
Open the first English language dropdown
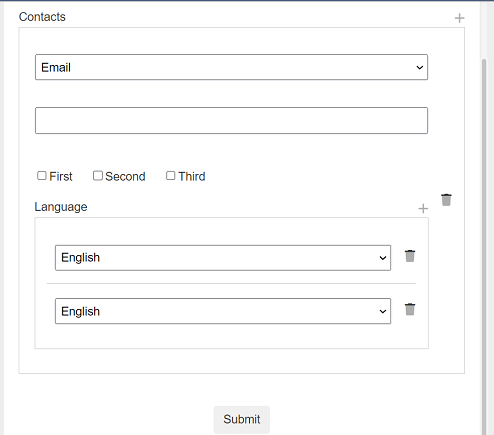click(x=223, y=258)
